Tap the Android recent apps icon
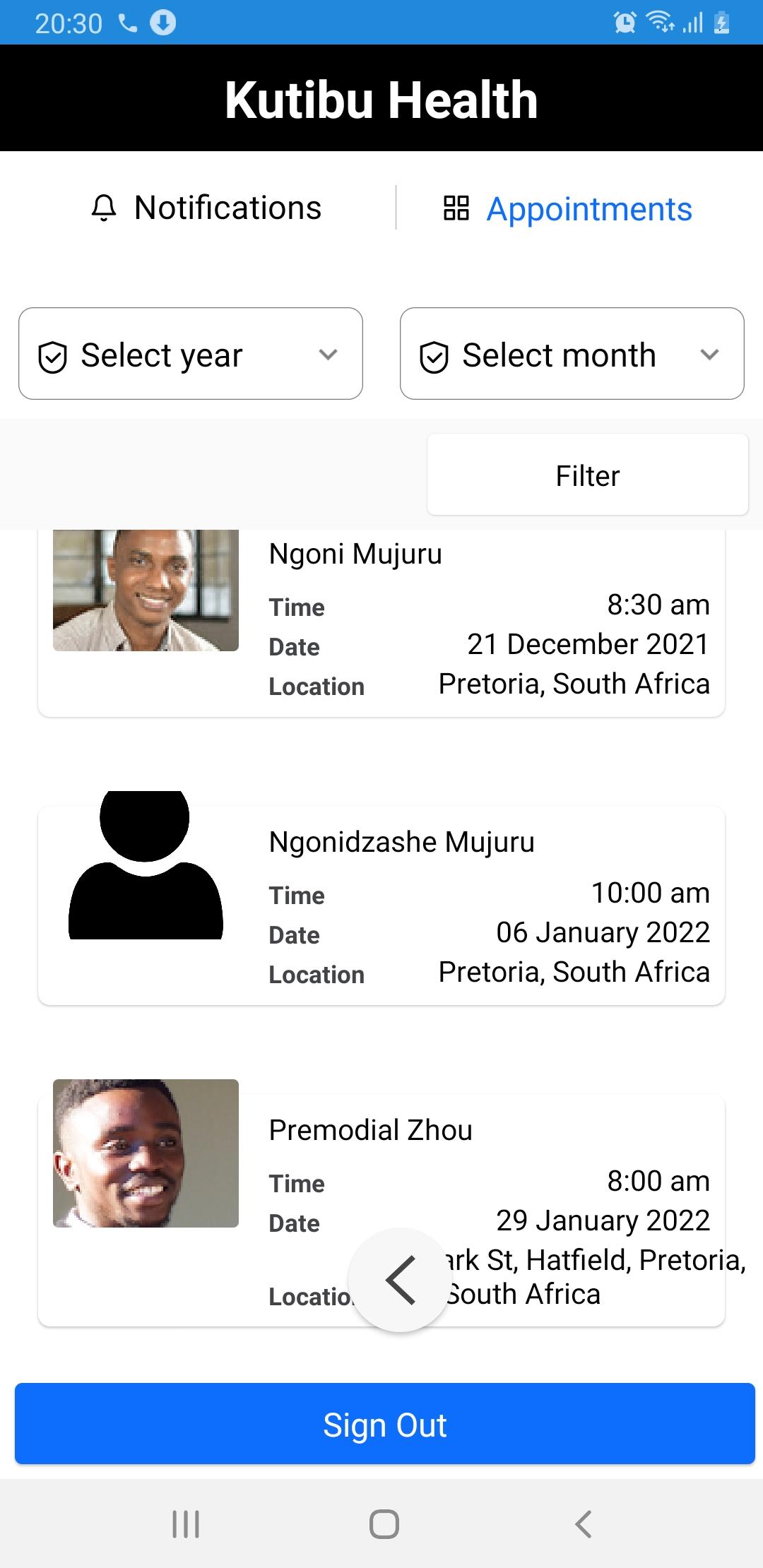 point(186,1524)
